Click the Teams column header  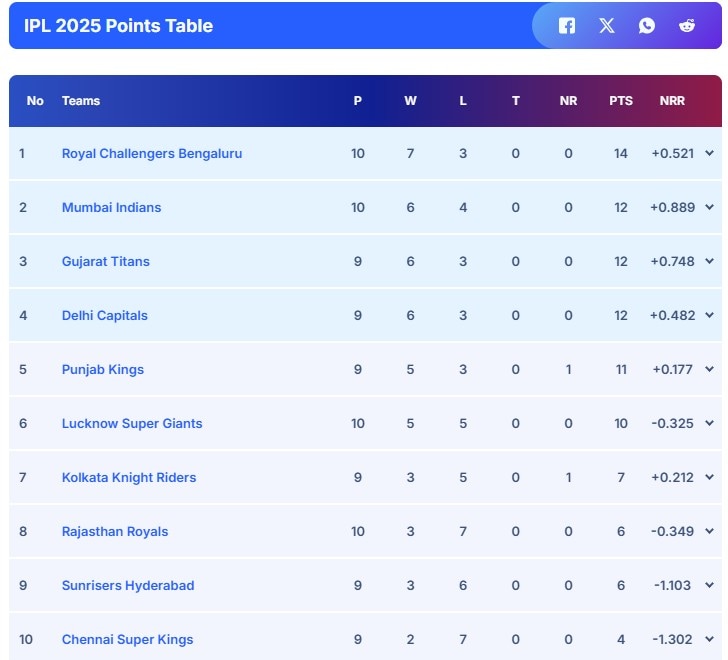coord(81,101)
